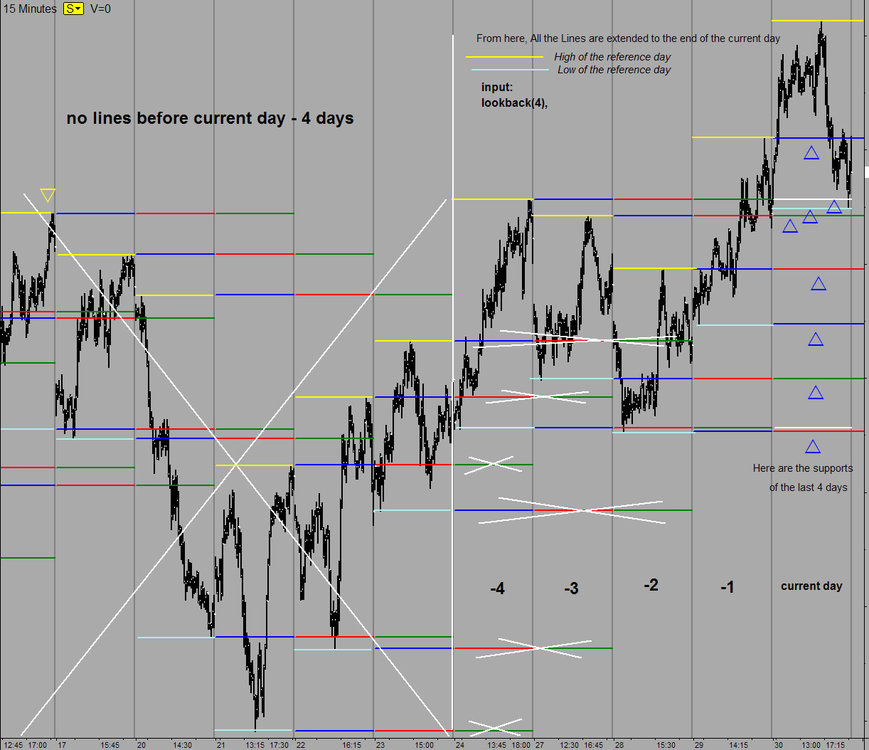Click the '15 Minutes' timeframe label
Viewport: 869px width, 750px height.
(30, 9)
